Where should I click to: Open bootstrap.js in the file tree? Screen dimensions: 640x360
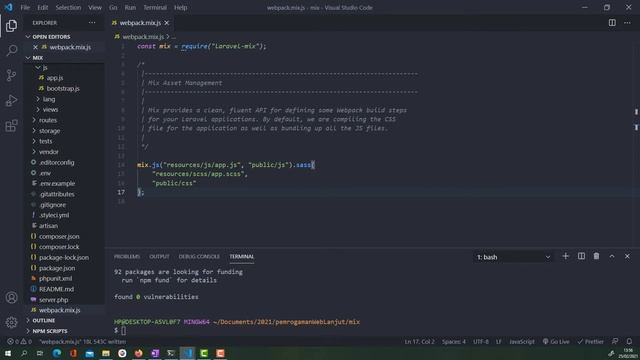(63, 88)
